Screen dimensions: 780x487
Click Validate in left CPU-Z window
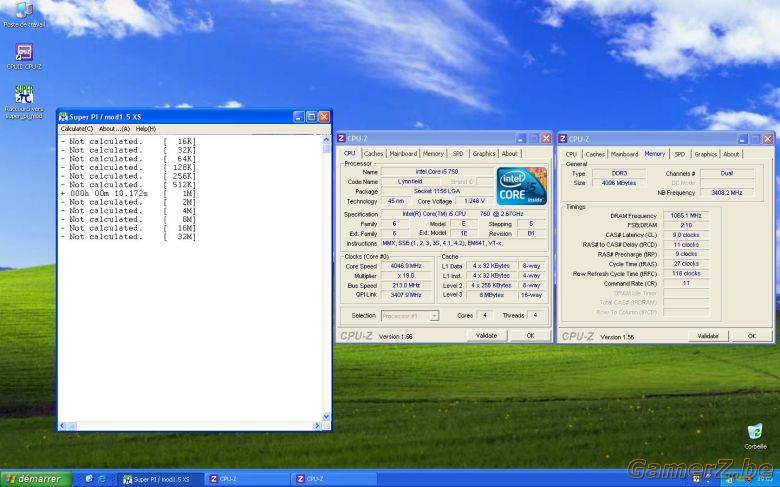click(487, 336)
